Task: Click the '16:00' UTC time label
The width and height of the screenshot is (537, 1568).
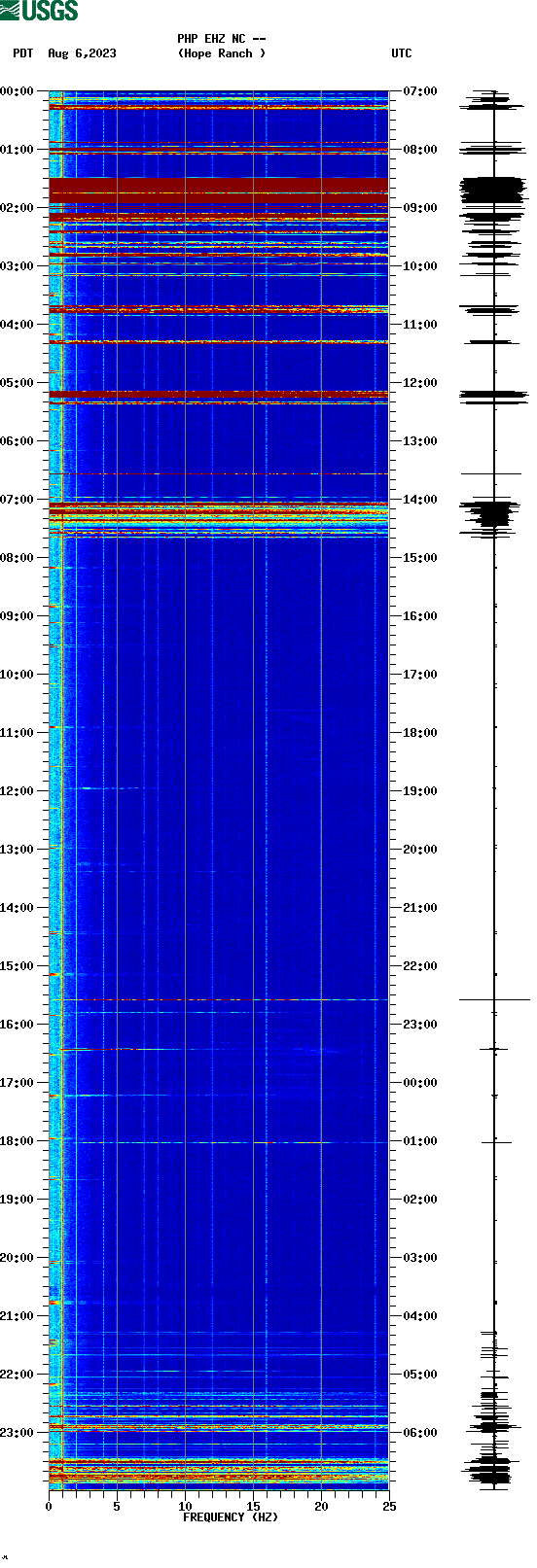Action: (420, 616)
